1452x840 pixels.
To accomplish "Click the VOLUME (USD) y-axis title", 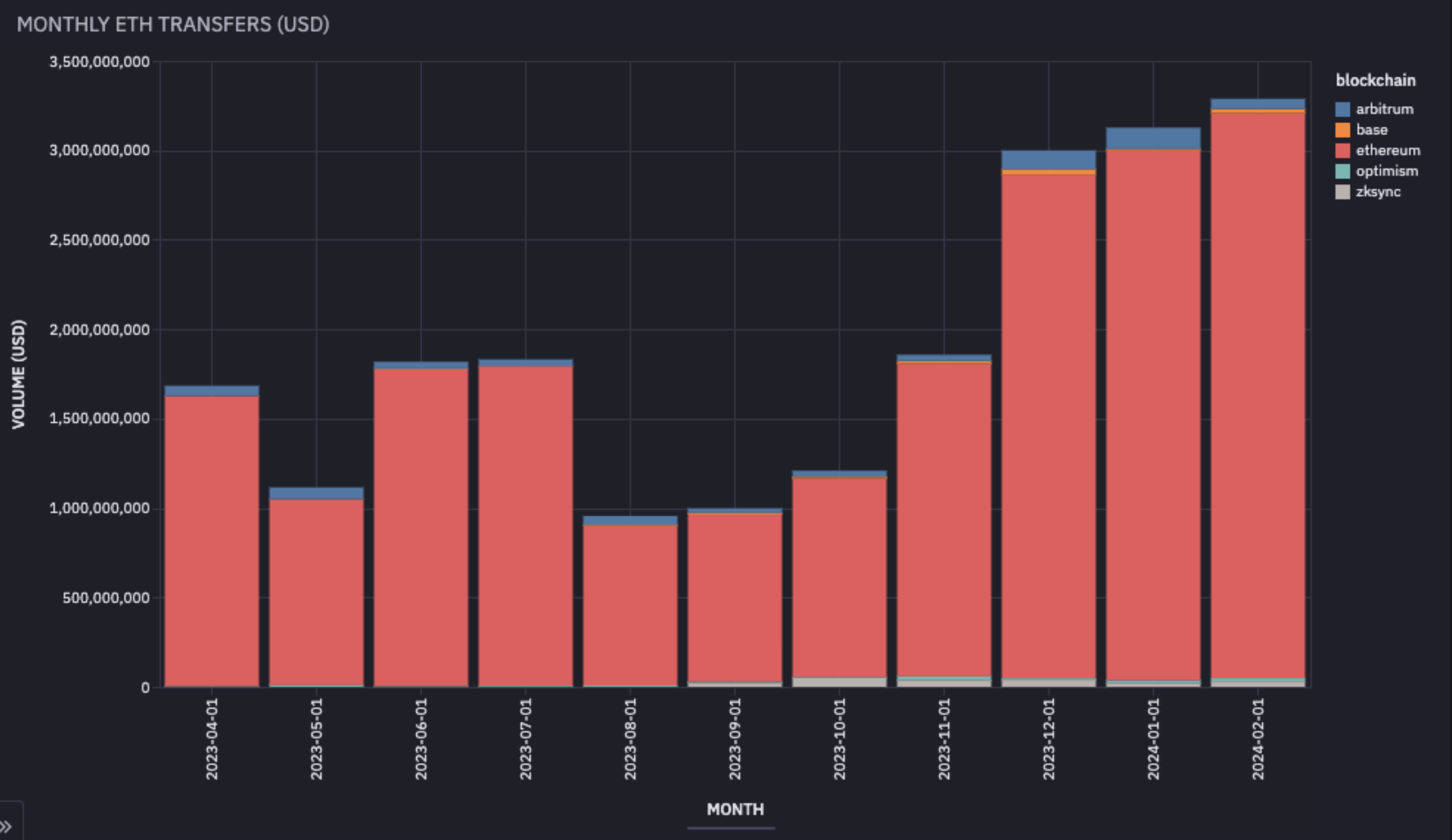I will coord(18,374).
